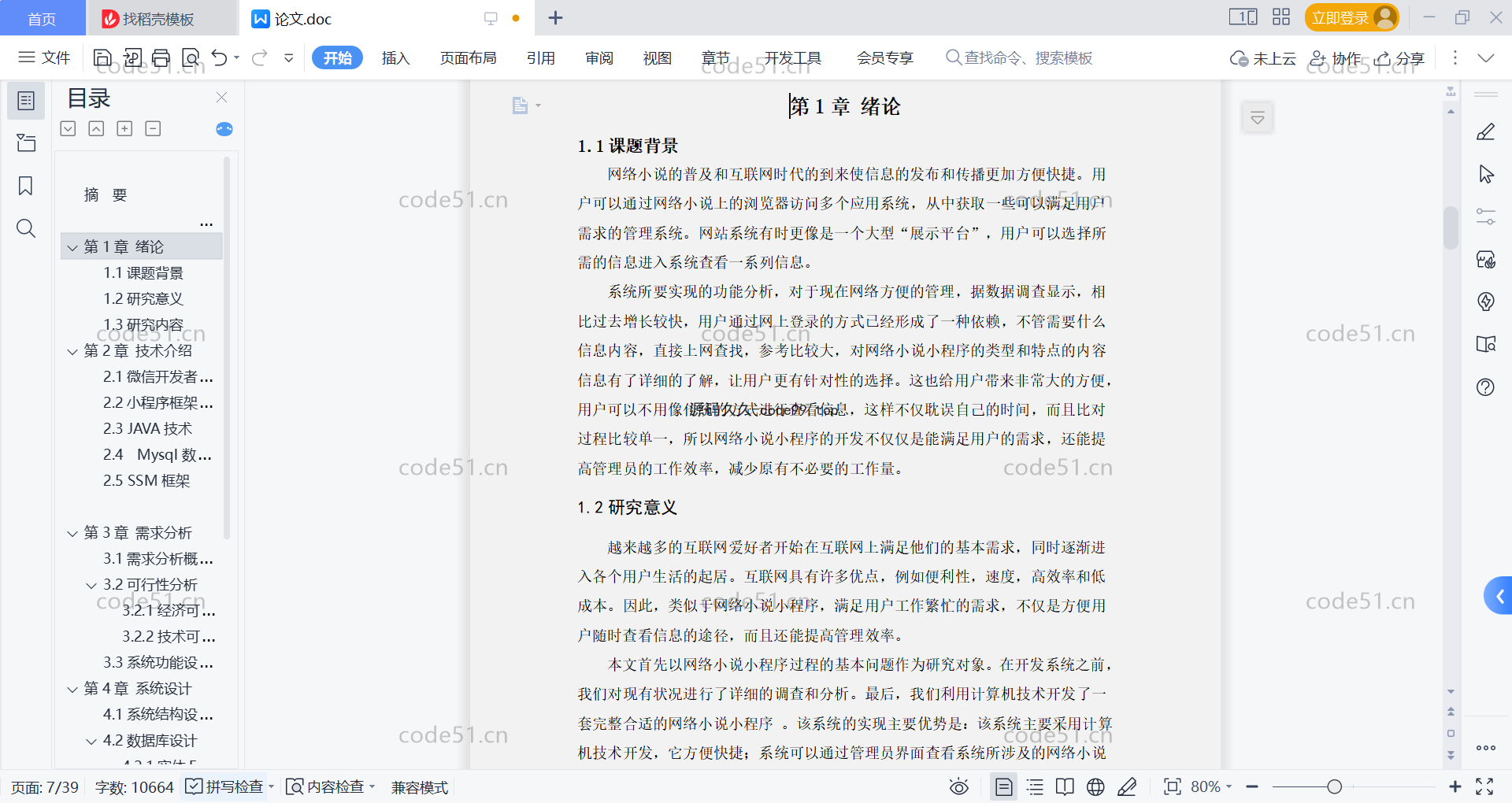
Task: Switch to the 视图 tab
Action: (x=658, y=57)
